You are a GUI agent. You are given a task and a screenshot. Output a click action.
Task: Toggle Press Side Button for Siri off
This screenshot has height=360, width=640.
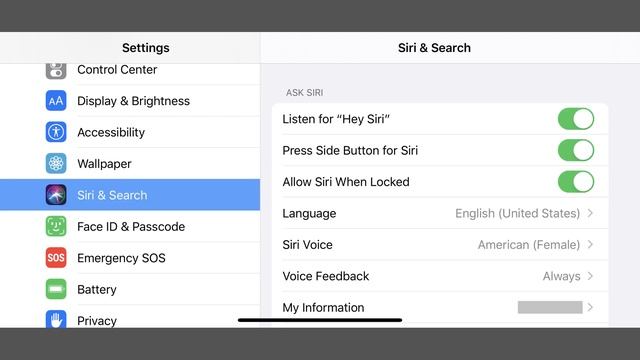point(576,150)
